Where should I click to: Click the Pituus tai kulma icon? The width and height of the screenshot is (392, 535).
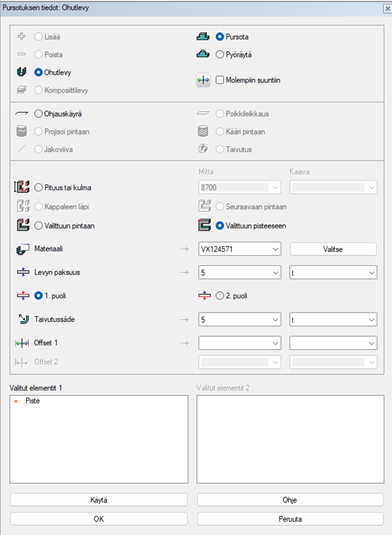tap(22, 187)
